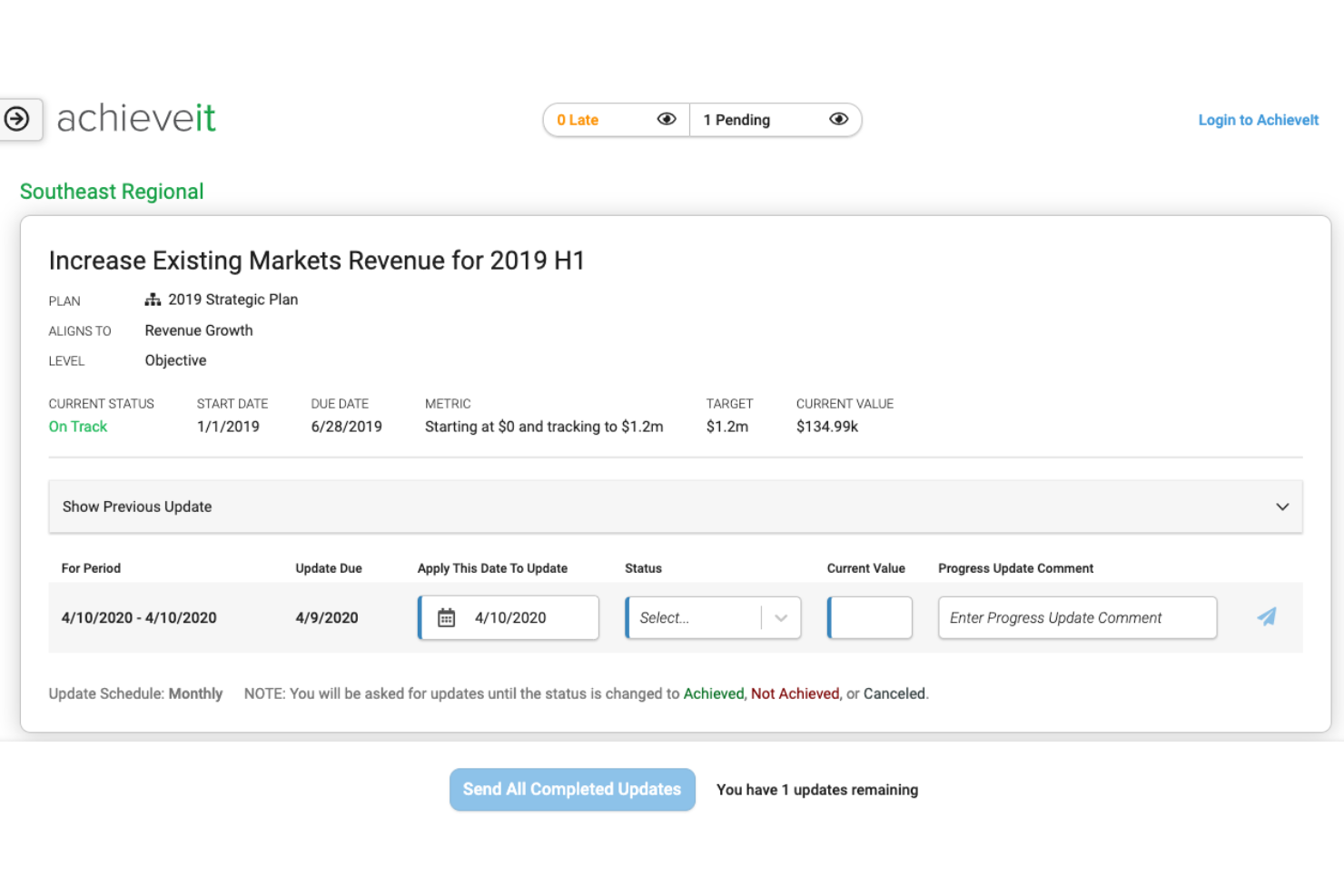Viewport: 1344px width, 896px height.
Task: Open the Login to AchieveIt link
Action: 1258,119
